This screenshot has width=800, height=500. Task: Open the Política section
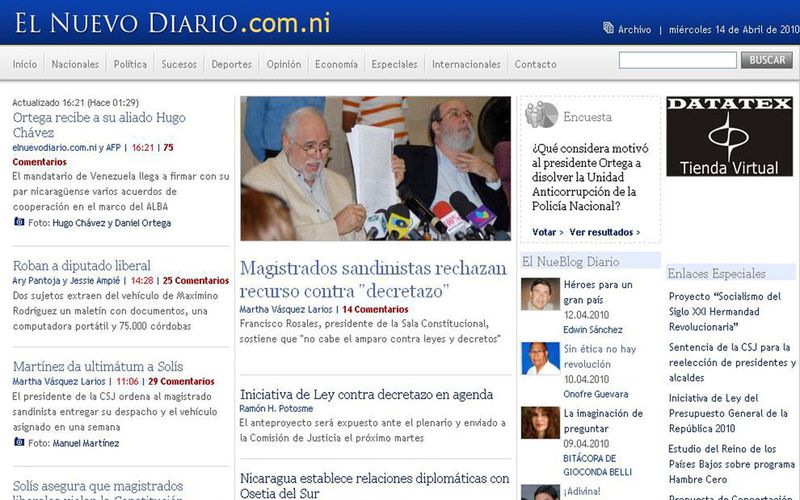130,64
